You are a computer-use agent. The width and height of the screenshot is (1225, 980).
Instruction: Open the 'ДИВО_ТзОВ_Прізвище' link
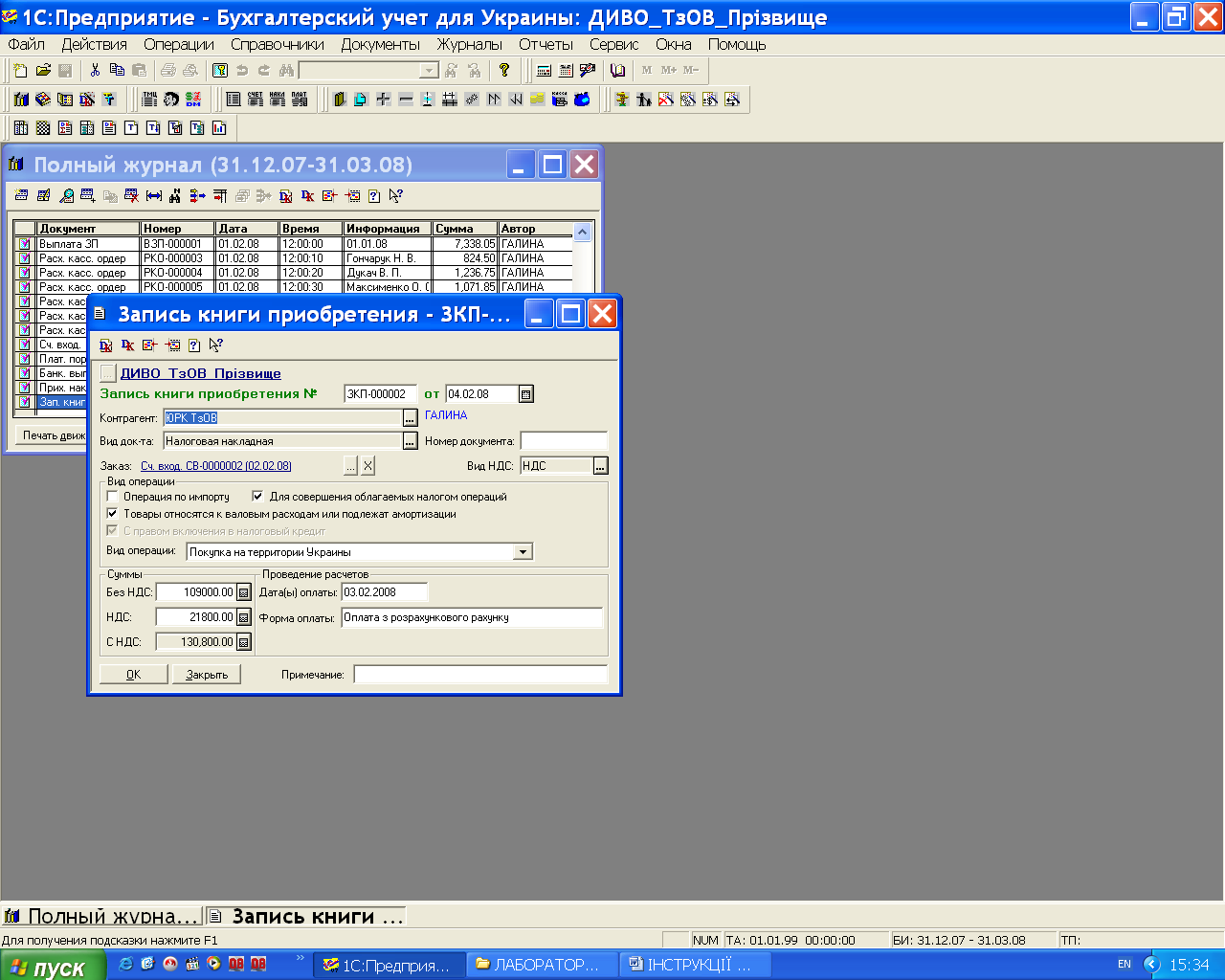click(201, 373)
